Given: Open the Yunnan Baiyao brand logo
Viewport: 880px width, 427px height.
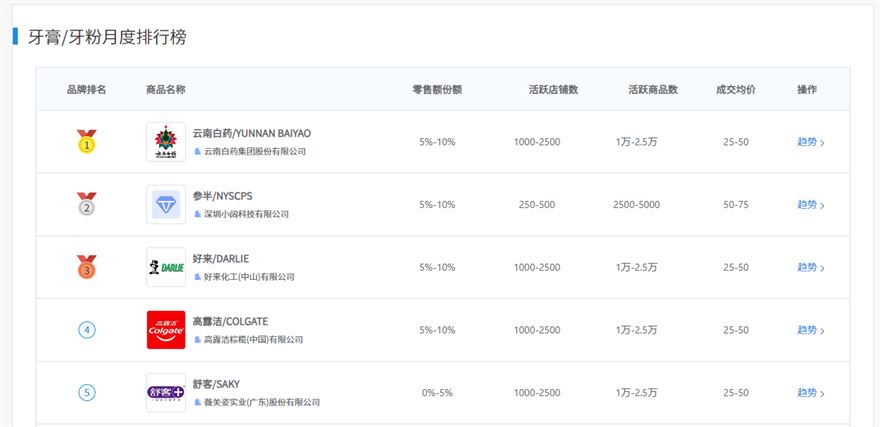Looking at the screenshot, I should pyautogui.click(x=165, y=142).
